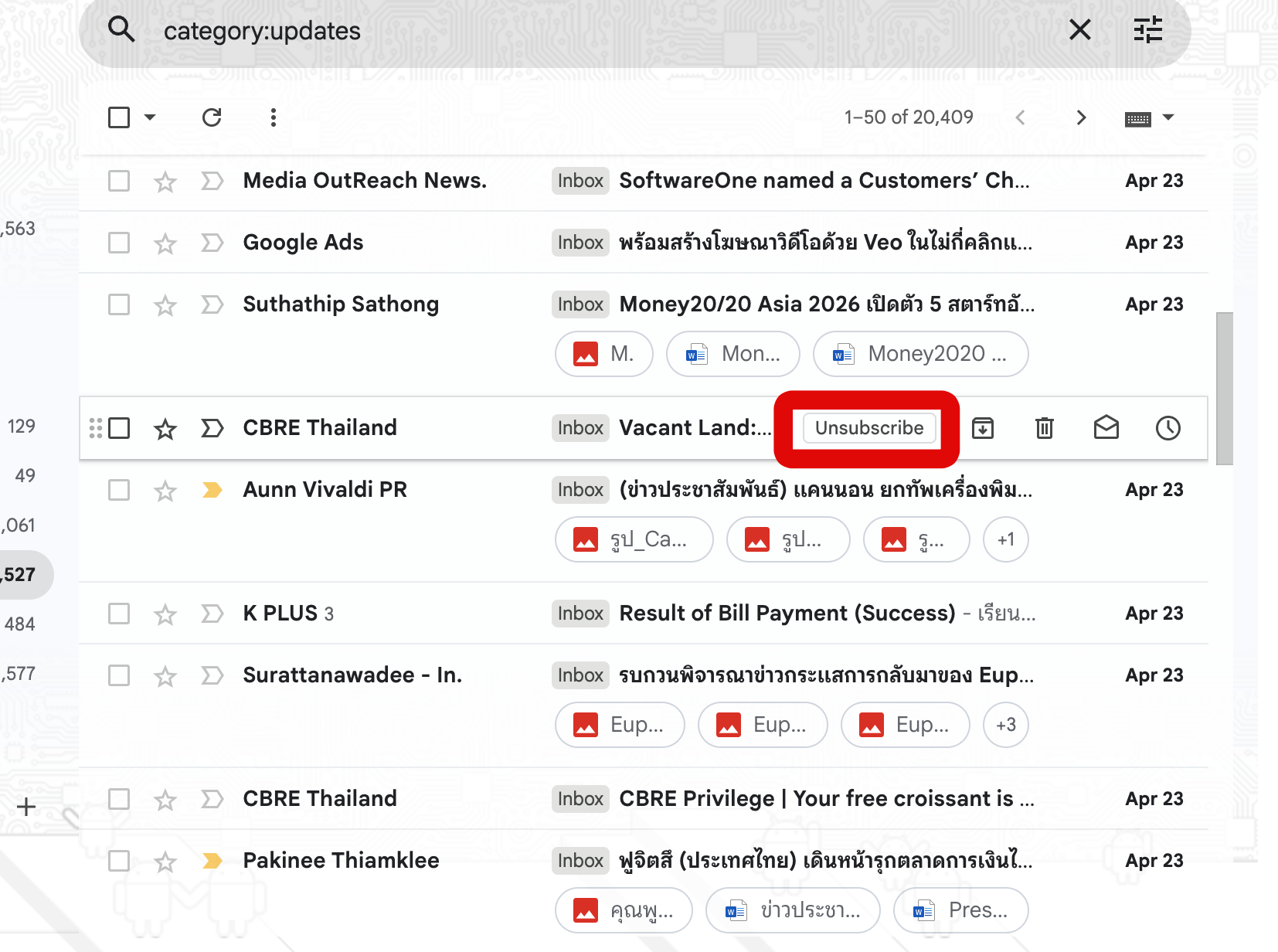Open the input tools keyboard dropdown
The image size is (1278, 952).
click(x=1150, y=117)
